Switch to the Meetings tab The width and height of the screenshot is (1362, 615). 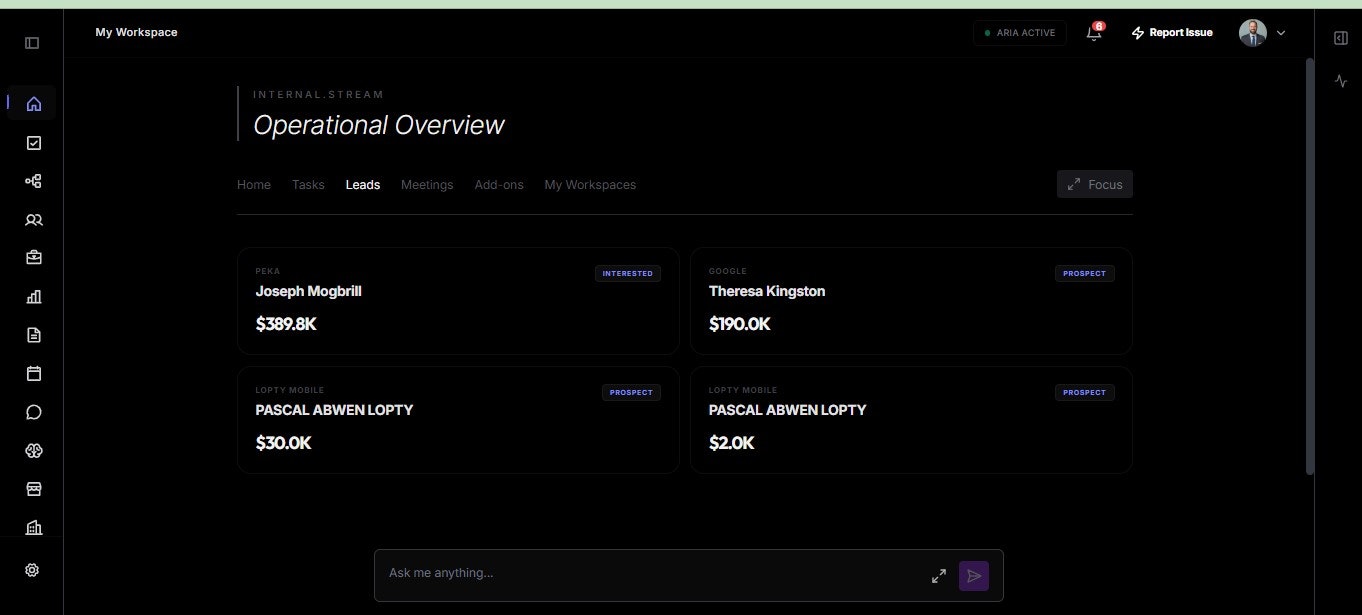click(427, 184)
